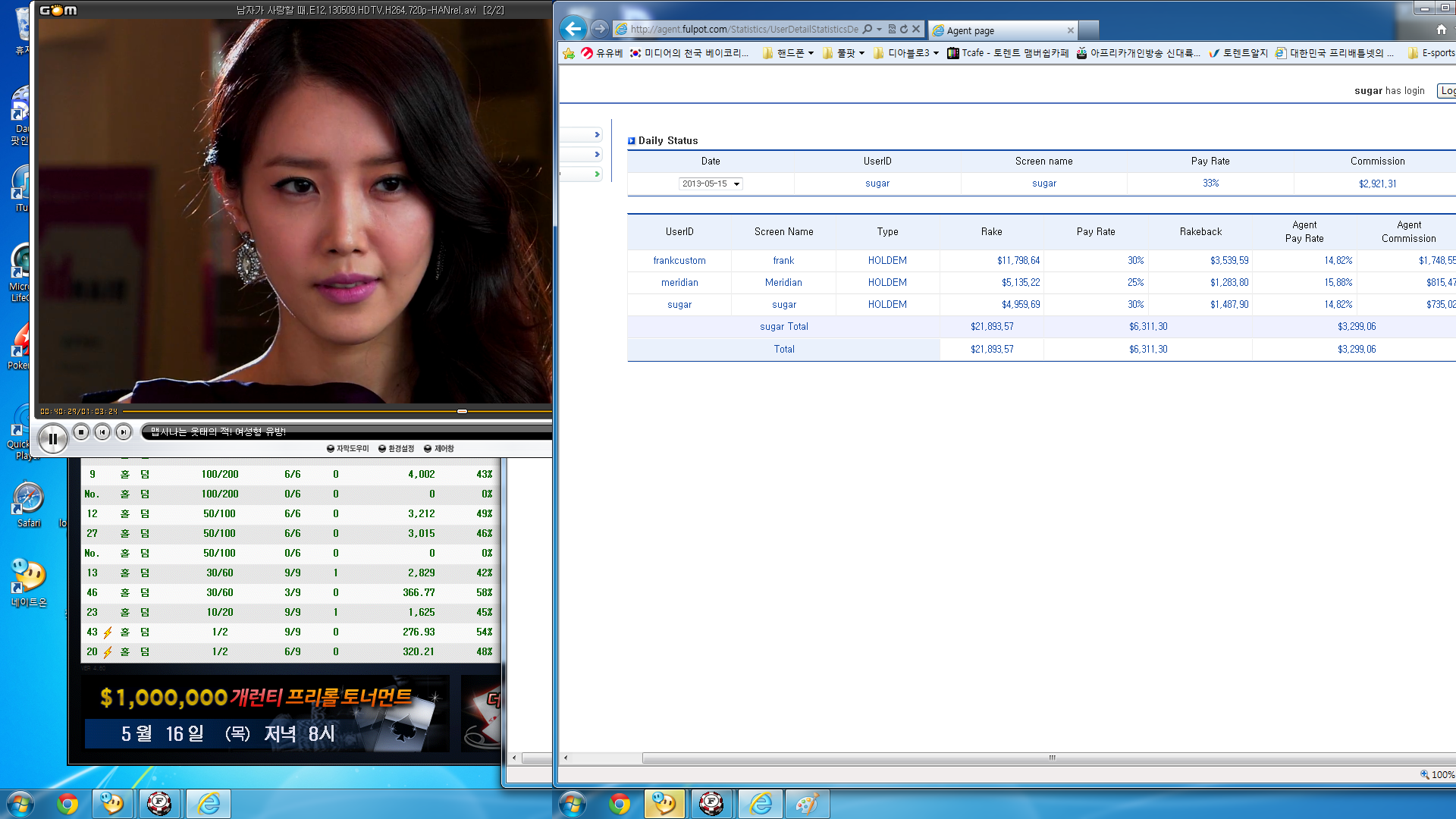Open the date dropdown showing 2013-05-15
Image resolution: width=1456 pixels, height=819 pixels.
coord(711,184)
